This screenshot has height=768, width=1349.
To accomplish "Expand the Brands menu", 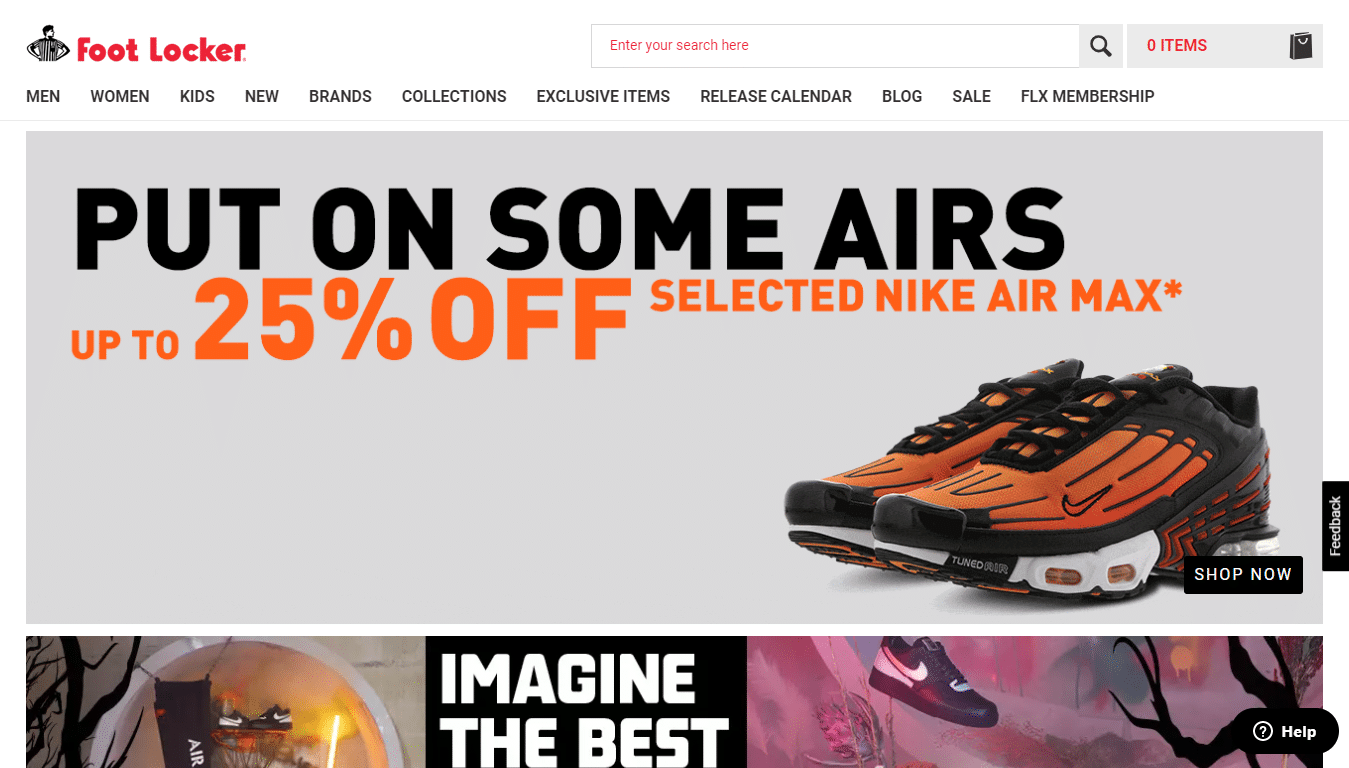I will 340,96.
